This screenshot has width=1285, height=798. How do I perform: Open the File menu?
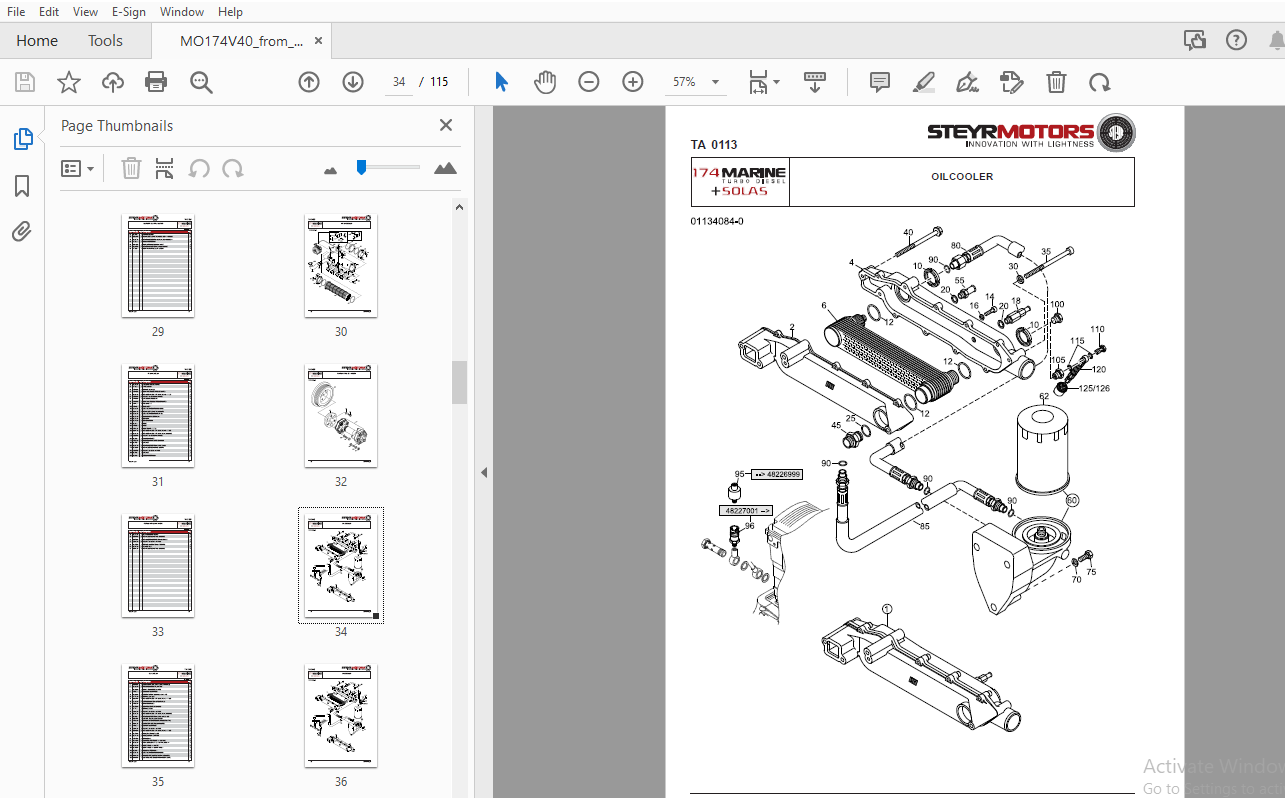[16, 12]
